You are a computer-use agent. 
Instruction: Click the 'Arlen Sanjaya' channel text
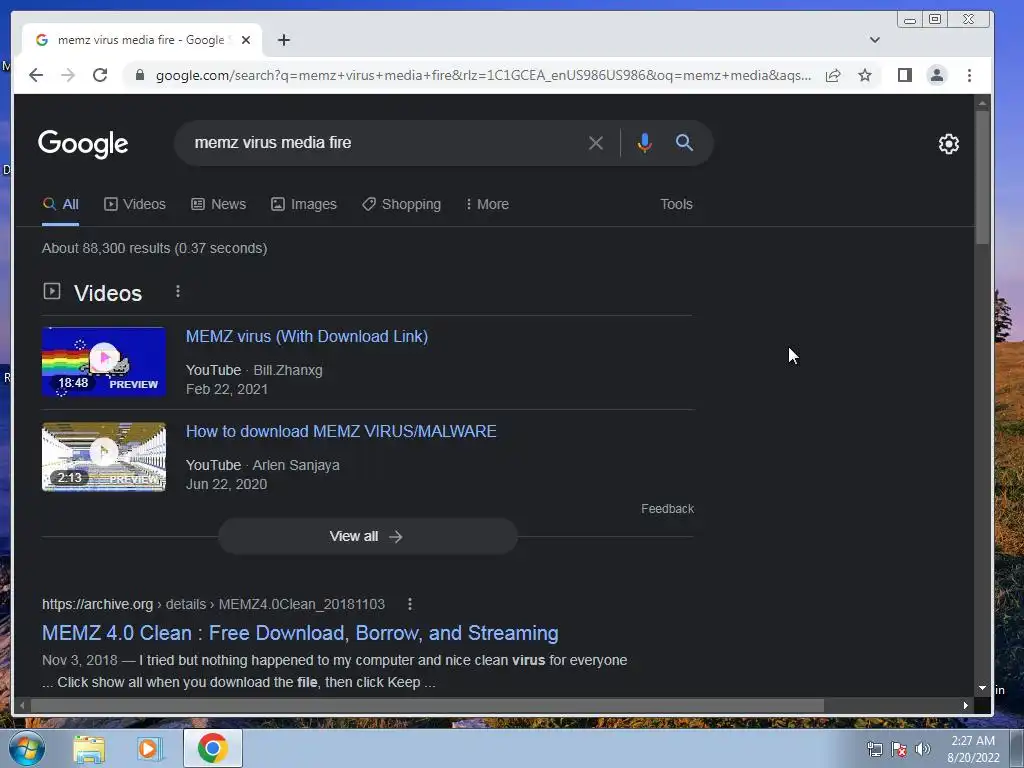point(296,465)
